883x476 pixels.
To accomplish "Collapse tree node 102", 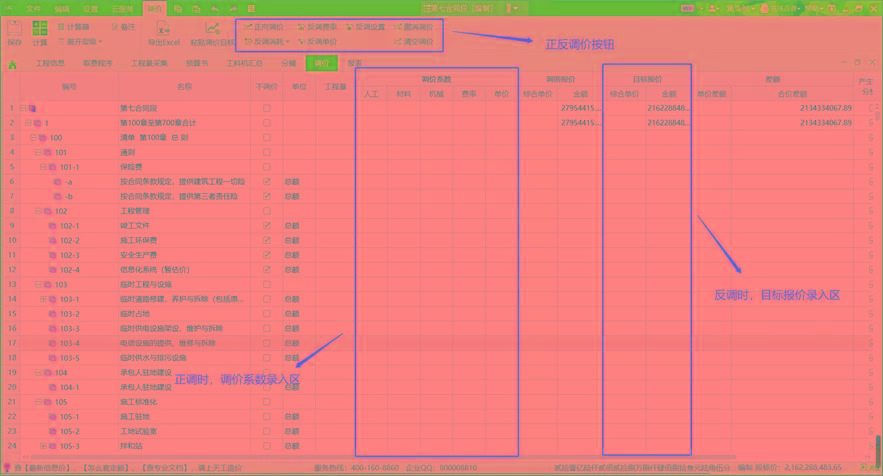I will (x=38, y=211).
